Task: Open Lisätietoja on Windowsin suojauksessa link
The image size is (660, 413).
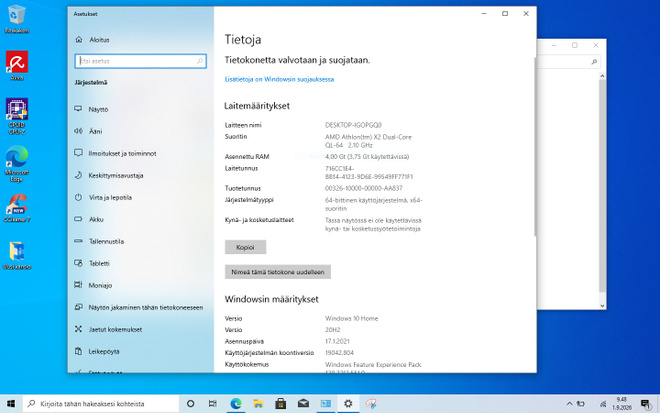Action: [279, 79]
